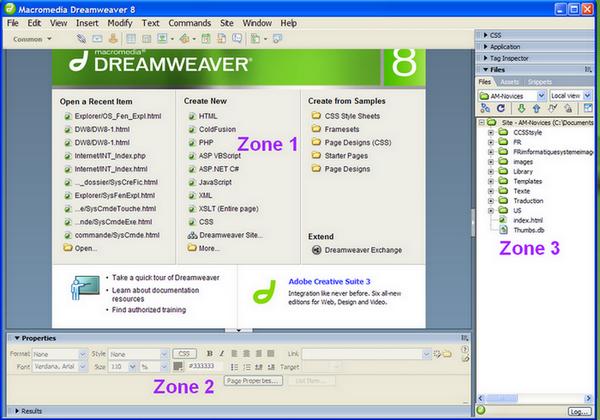Expand the CSS panel group
The height and width of the screenshot is (420, 600).
[x=485, y=35]
